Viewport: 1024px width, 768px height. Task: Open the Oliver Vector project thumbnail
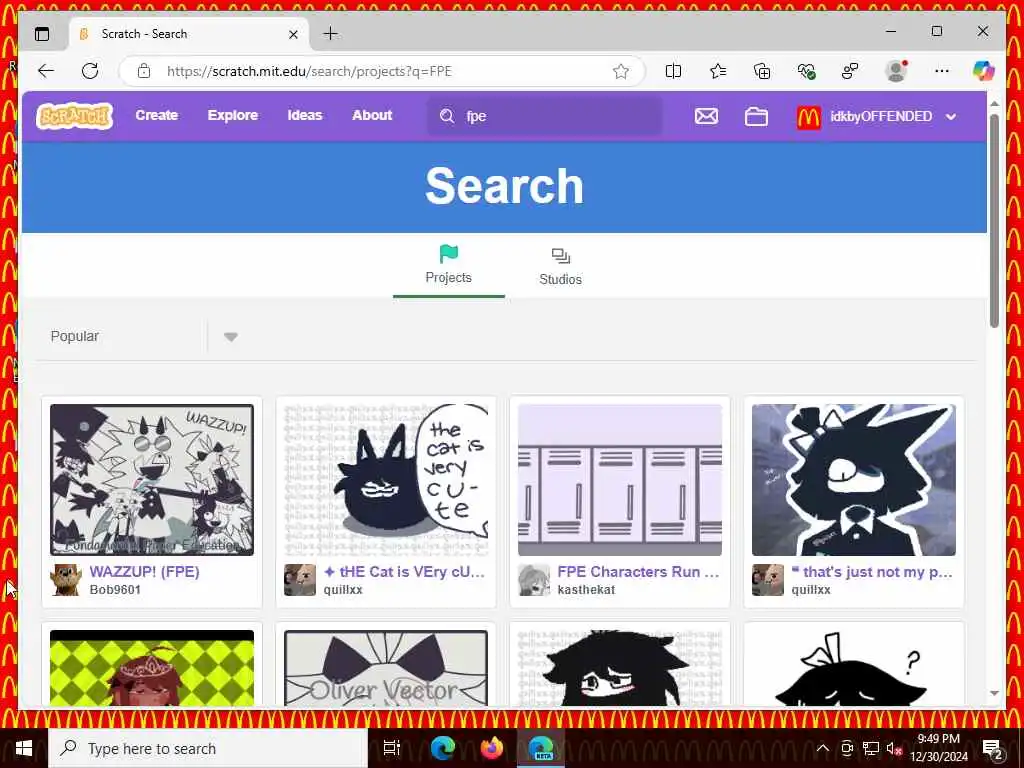pos(386,667)
